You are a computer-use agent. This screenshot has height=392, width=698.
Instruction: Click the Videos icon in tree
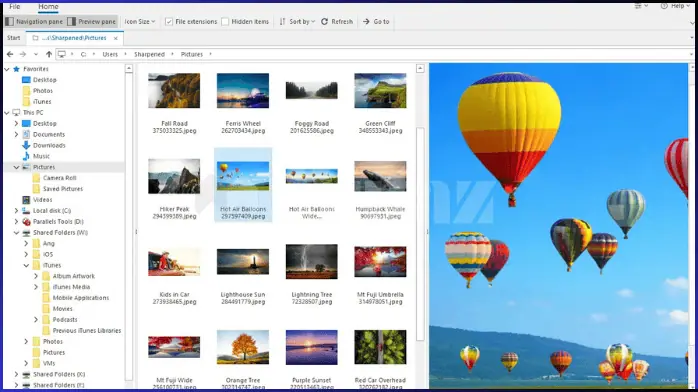tap(26, 200)
